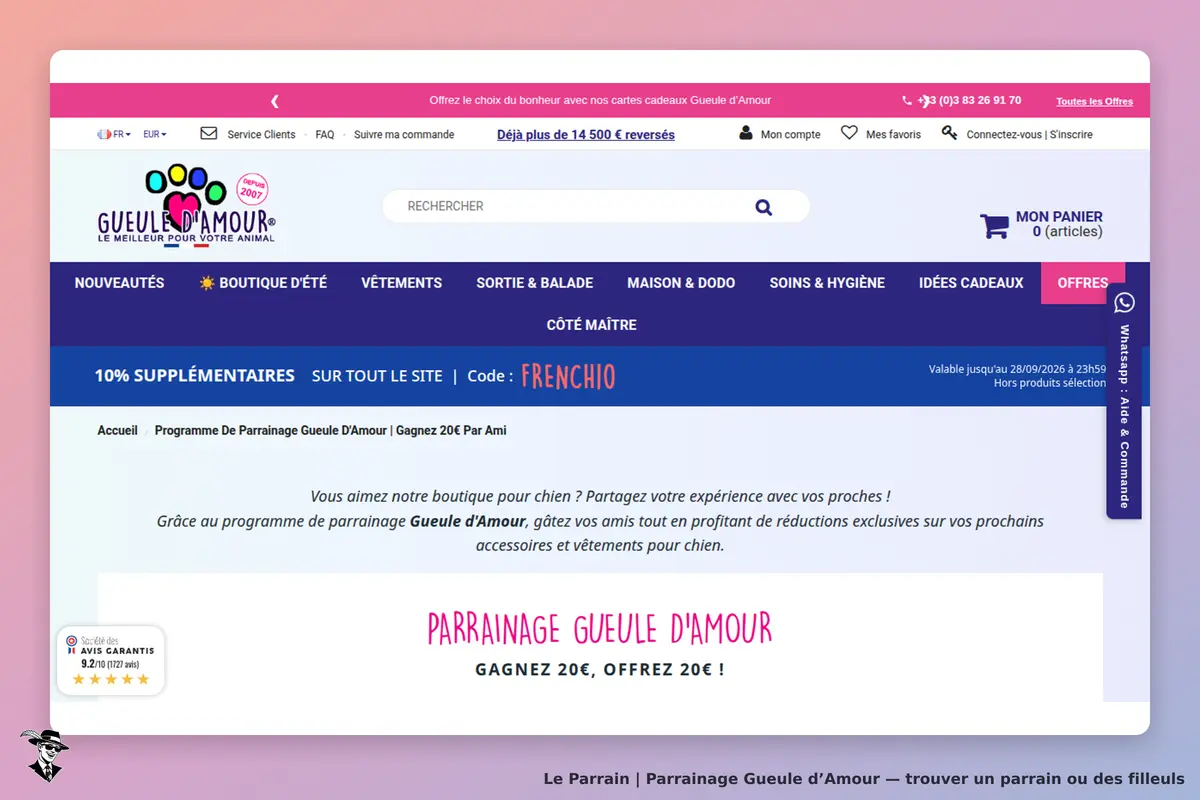The width and height of the screenshot is (1200, 800).
Task: Click the FRENCHIO promo code text
Action: 568,376
